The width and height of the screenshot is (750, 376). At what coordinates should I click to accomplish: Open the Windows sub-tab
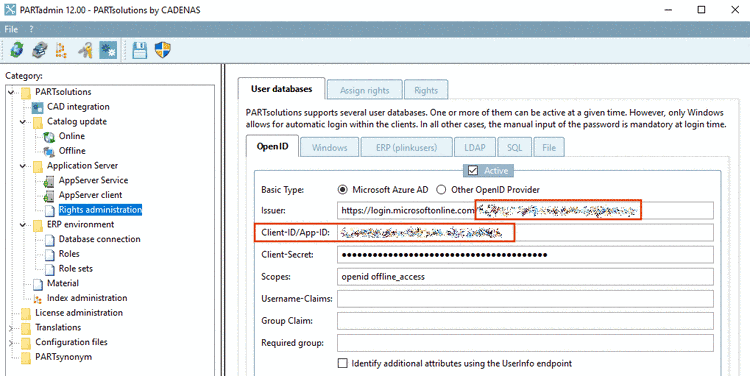tap(329, 148)
